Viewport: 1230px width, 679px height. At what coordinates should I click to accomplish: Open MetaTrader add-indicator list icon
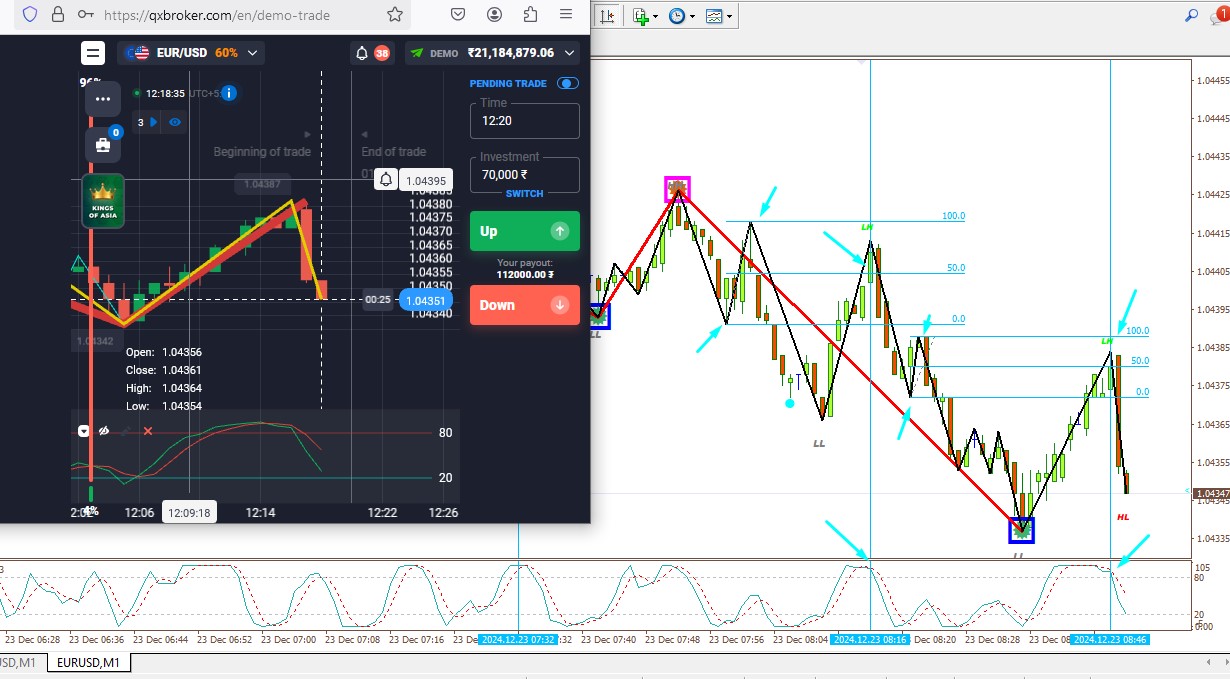coord(640,16)
